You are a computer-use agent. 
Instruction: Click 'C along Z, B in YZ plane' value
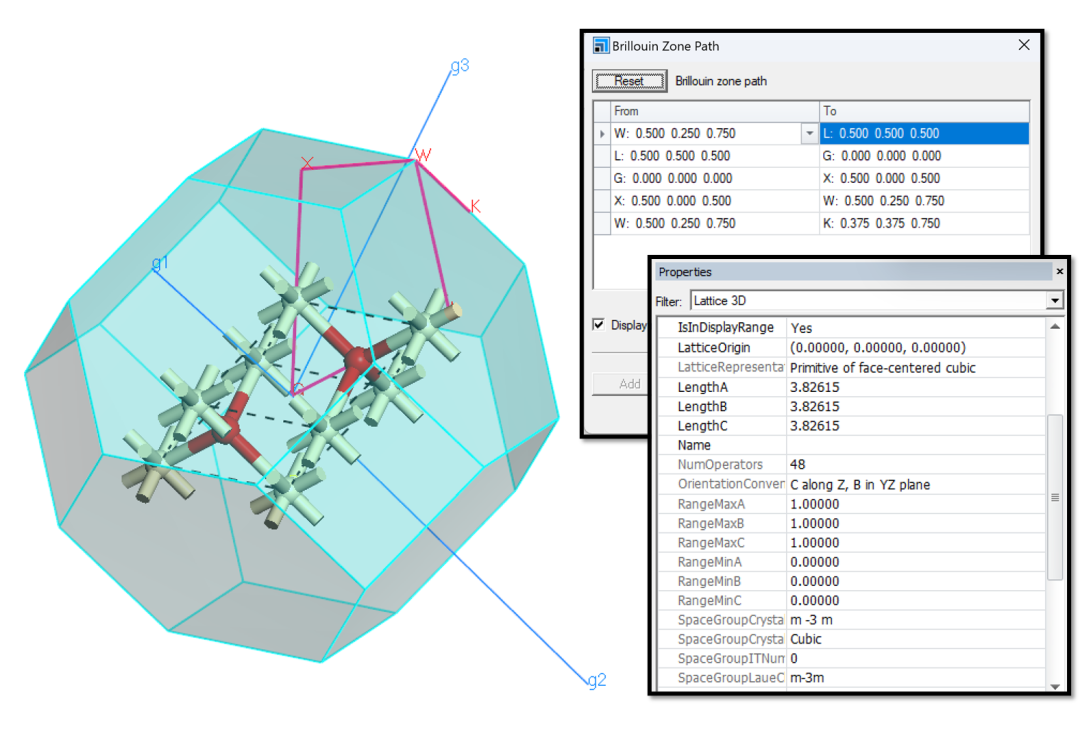pyautogui.click(x=916, y=484)
